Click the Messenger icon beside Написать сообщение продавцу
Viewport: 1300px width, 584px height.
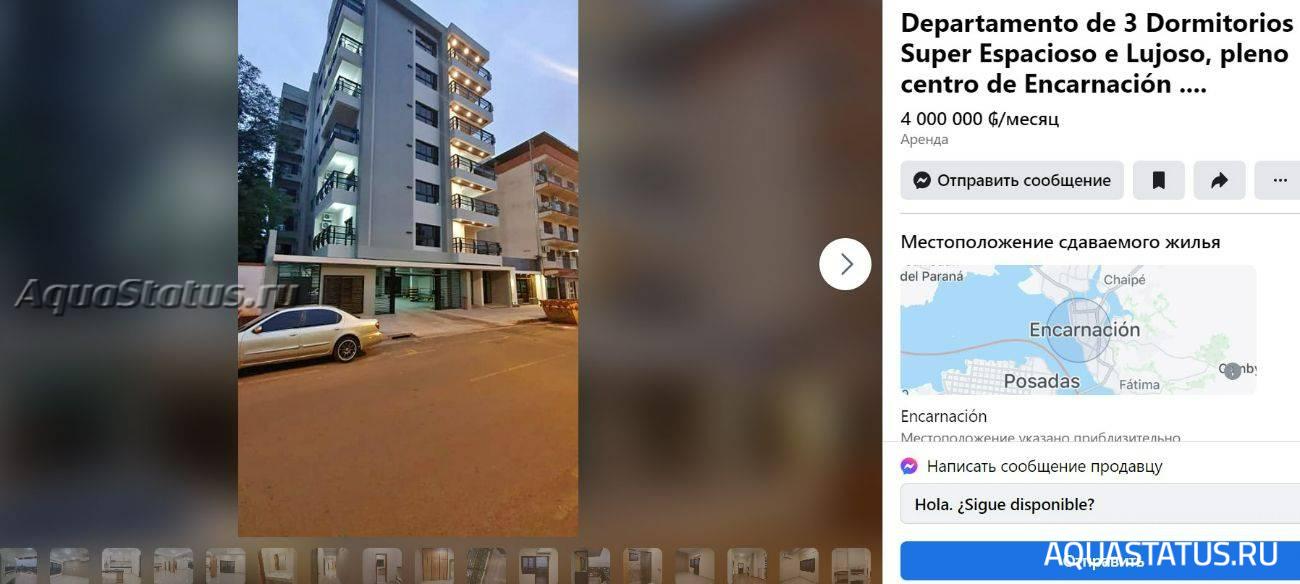tap(909, 466)
